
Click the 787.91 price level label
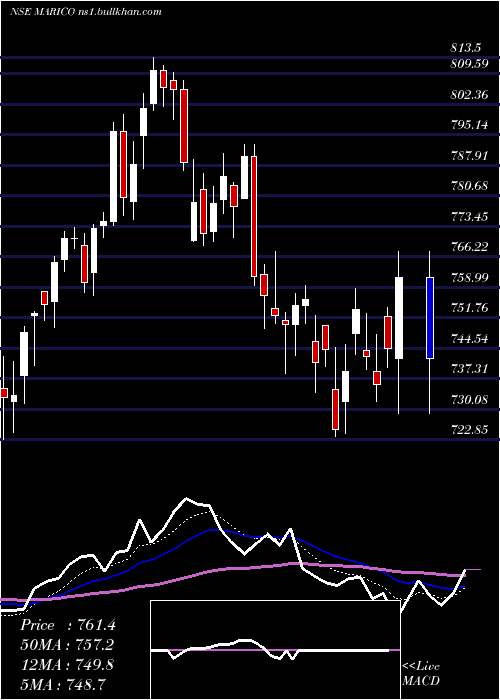pos(469,156)
